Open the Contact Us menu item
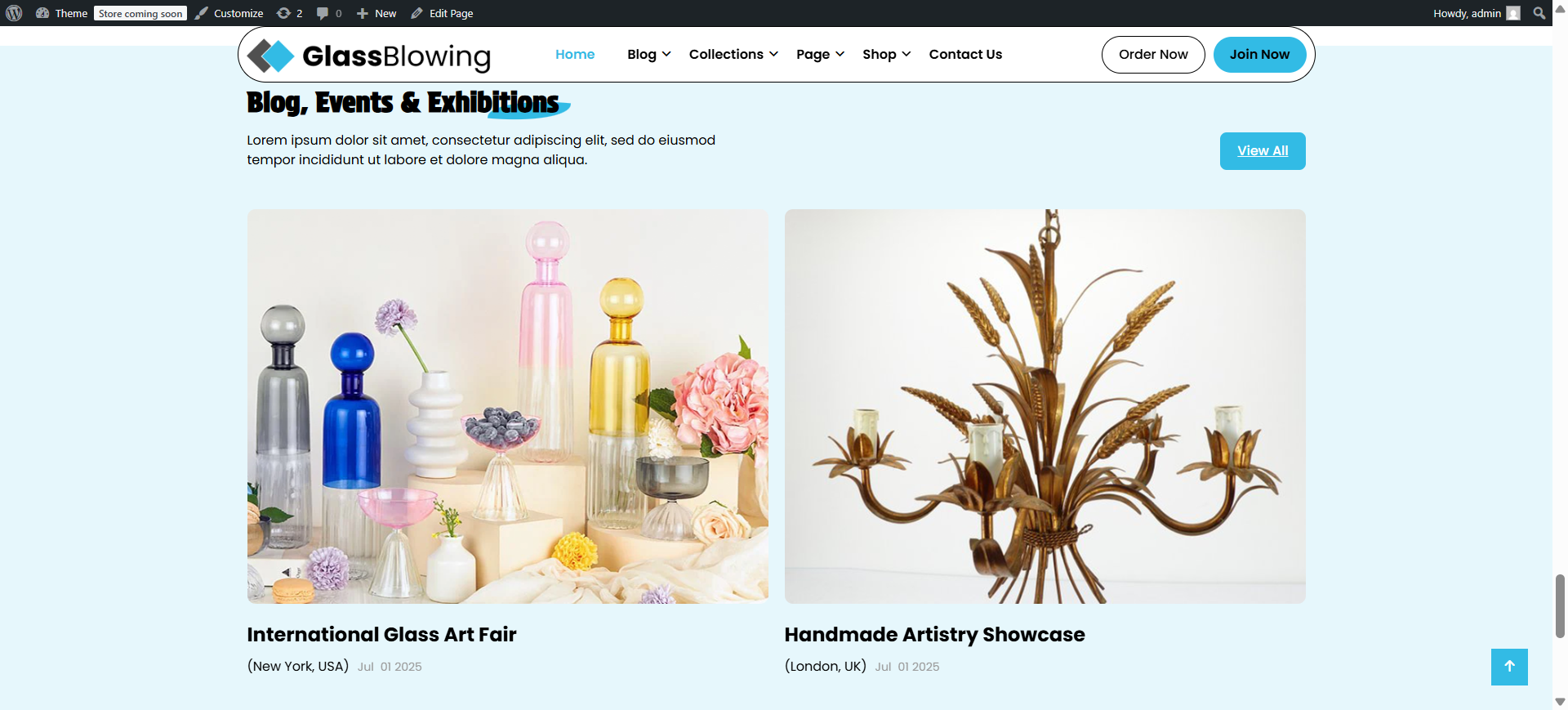Image resolution: width=1568 pixels, height=710 pixels. pyautogui.click(x=965, y=54)
